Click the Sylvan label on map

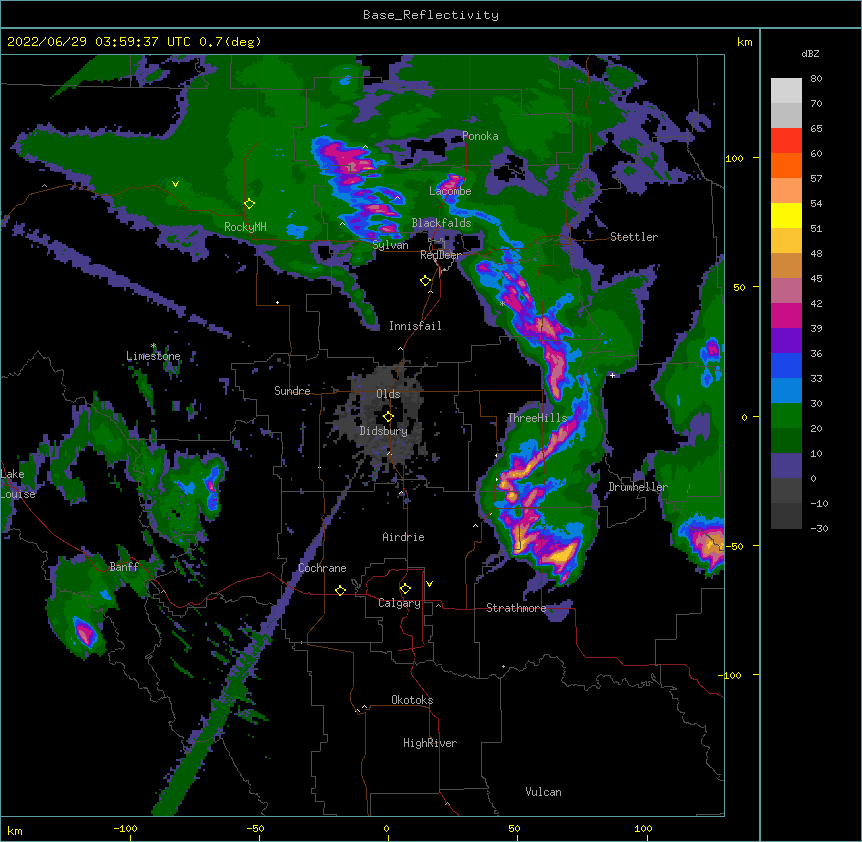390,245
